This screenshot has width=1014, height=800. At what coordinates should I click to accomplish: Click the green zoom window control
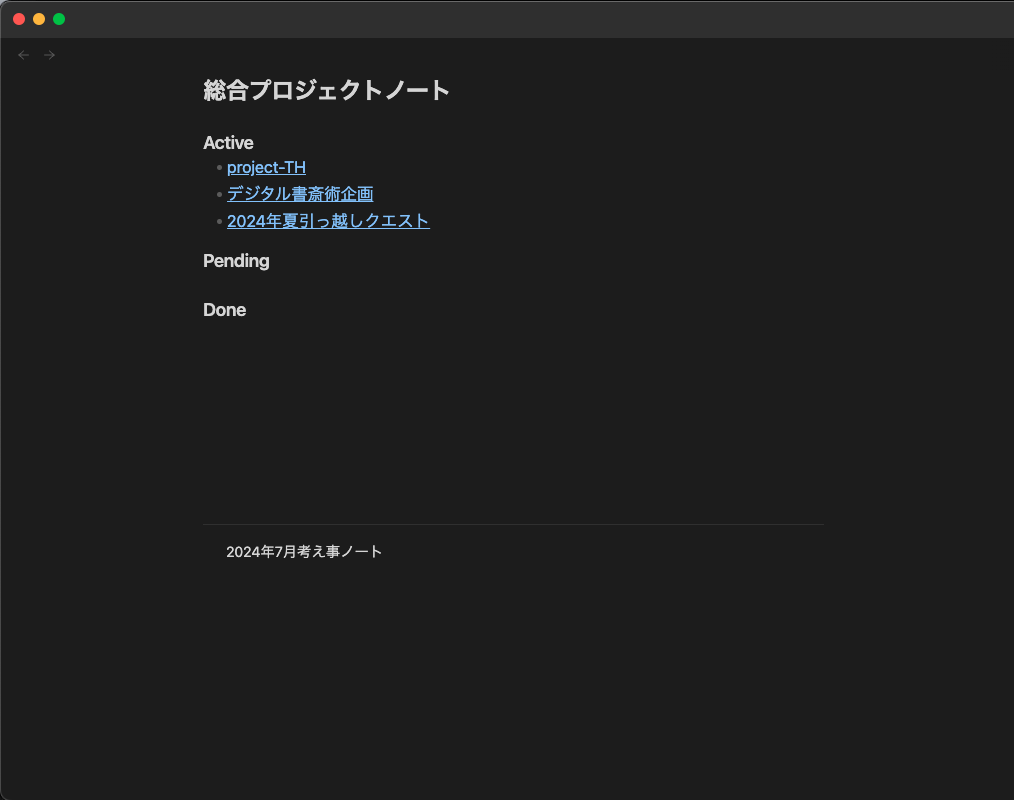click(x=59, y=18)
